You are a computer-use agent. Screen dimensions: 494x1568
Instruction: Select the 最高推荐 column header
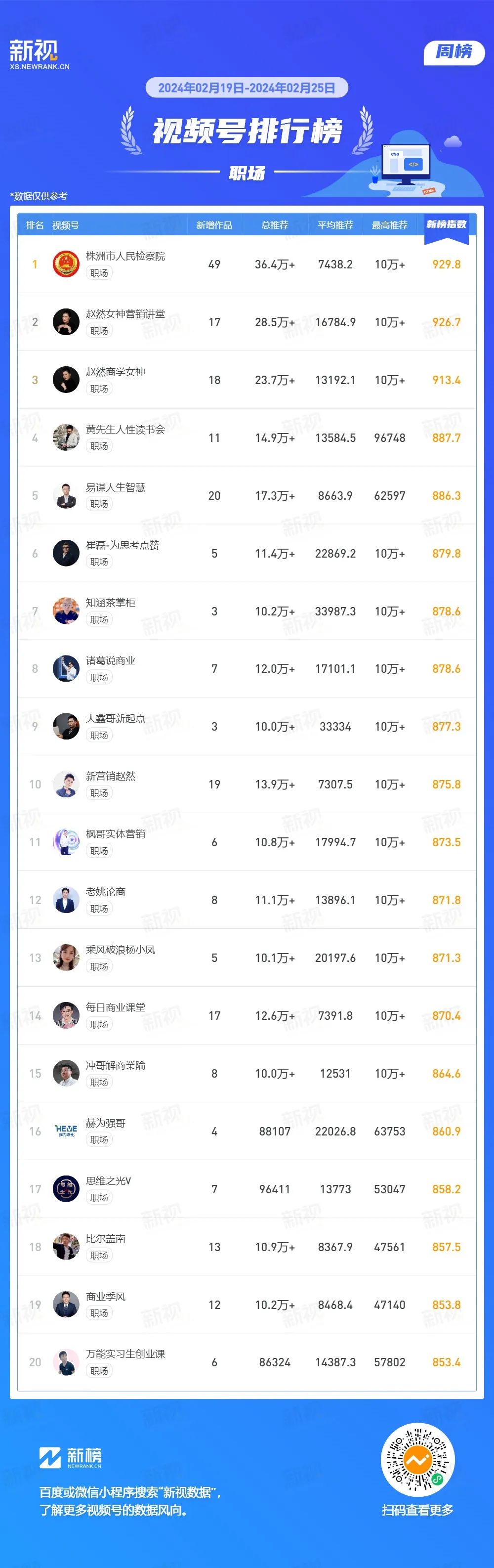click(389, 225)
